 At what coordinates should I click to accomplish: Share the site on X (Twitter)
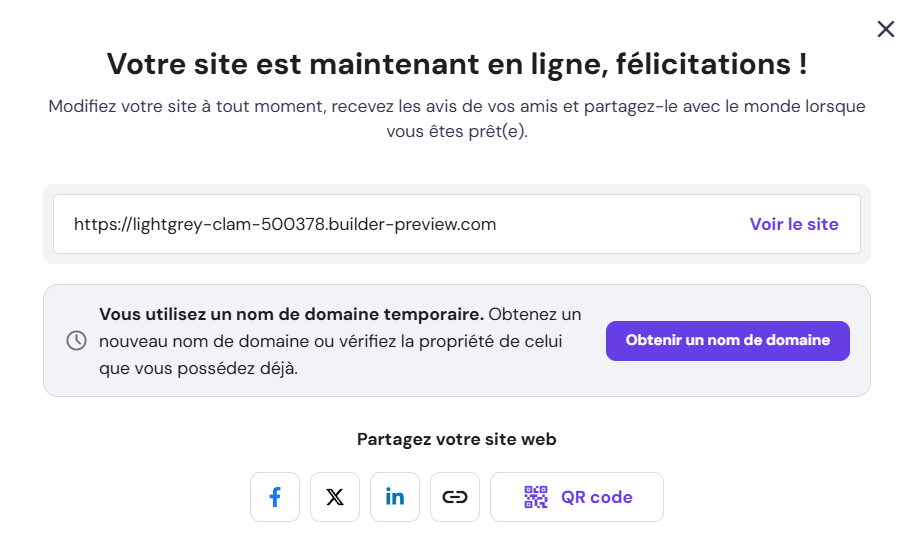335,497
